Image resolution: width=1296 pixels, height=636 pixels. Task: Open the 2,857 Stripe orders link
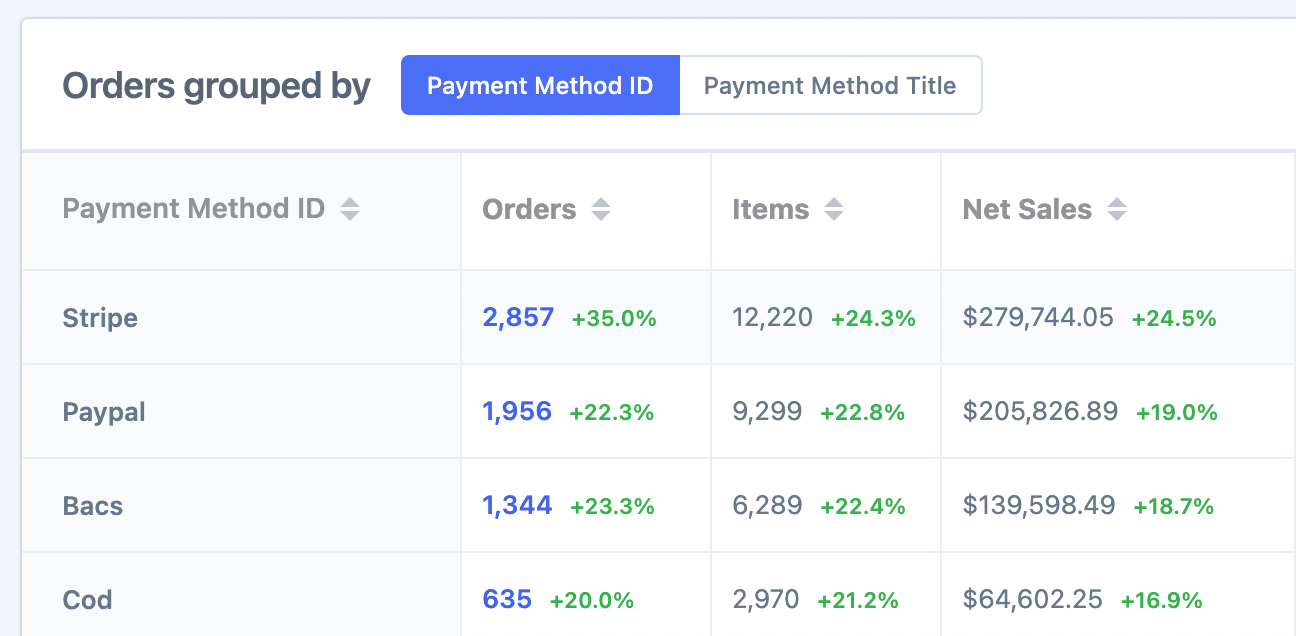click(517, 317)
